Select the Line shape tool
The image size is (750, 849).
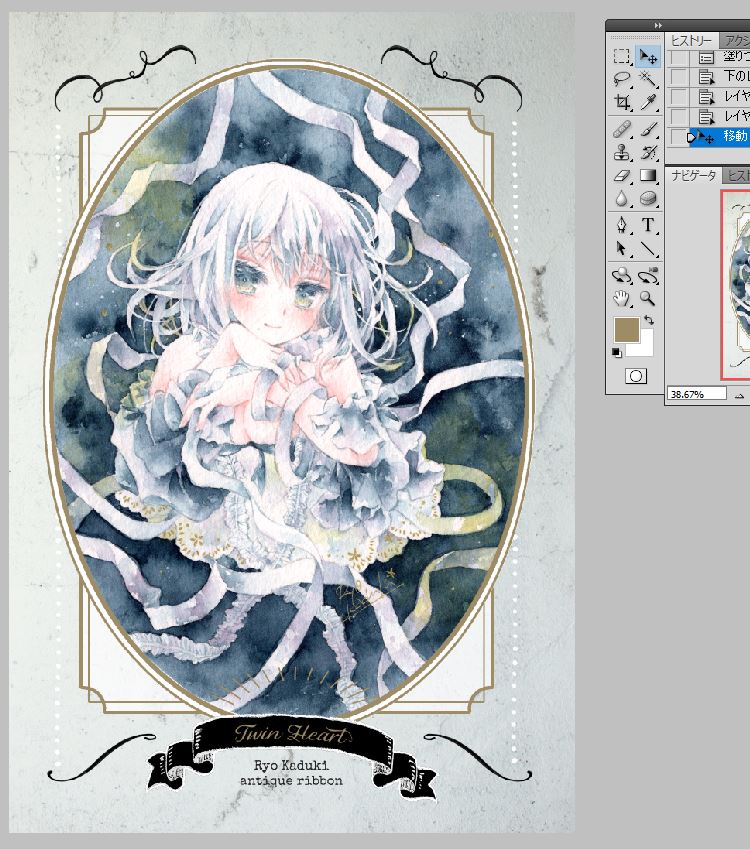[x=648, y=249]
